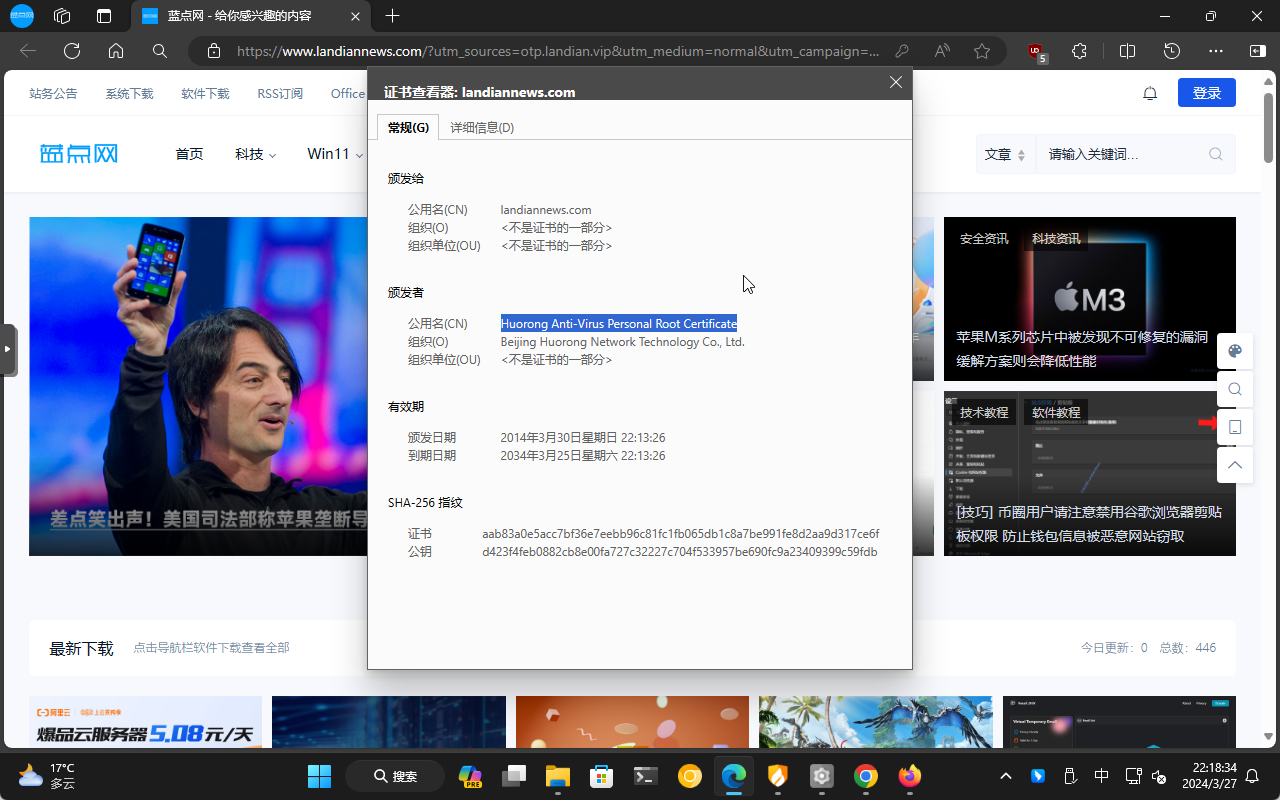Click the address bar search icon
The image size is (1280, 800).
160,51
